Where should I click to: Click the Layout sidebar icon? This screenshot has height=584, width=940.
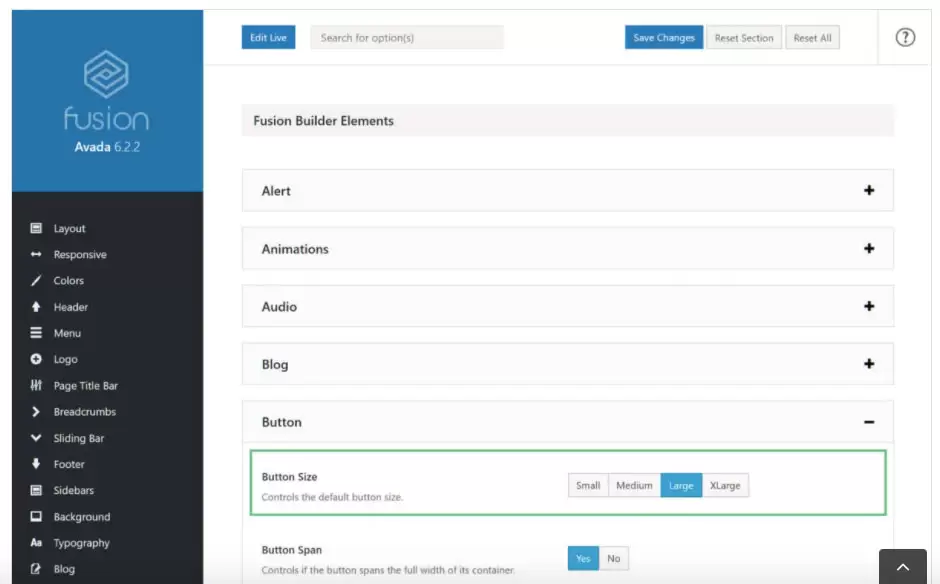tap(36, 228)
